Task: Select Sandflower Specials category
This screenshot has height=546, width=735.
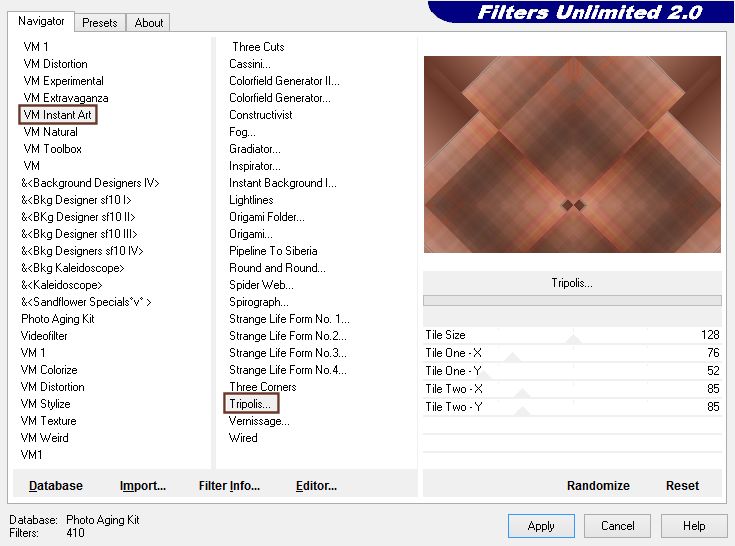Action: [86, 302]
